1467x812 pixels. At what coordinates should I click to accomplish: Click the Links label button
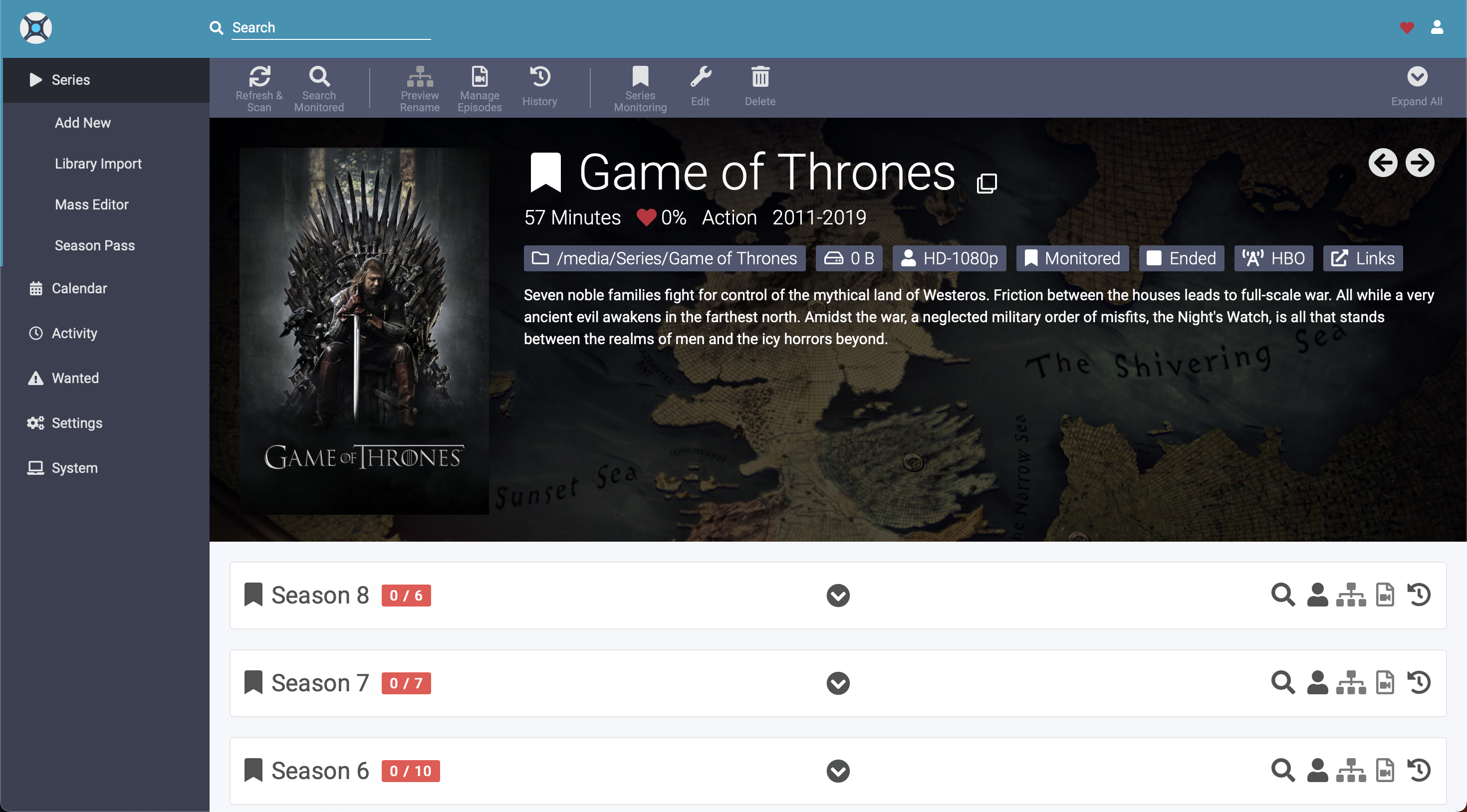(x=1362, y=258)
